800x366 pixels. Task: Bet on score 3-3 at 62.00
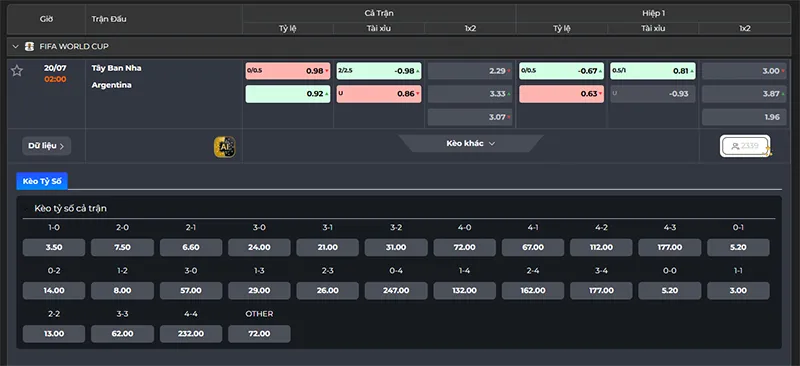tap(122, 334)
